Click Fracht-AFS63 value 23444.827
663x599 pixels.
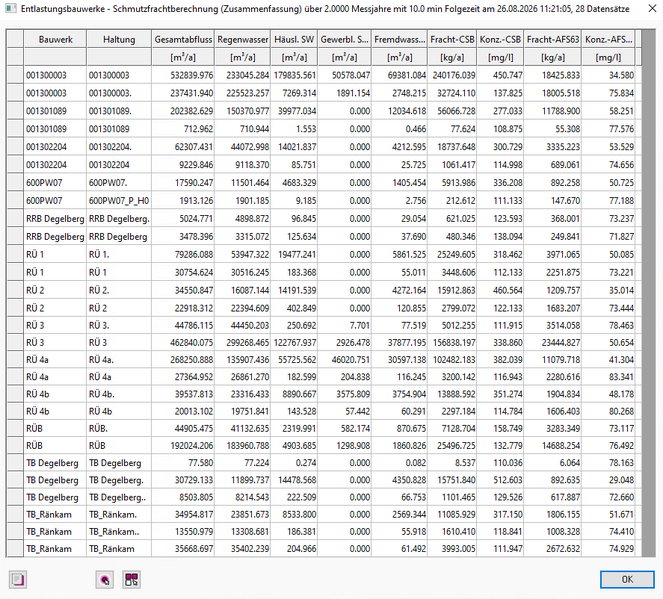(553, 342)
